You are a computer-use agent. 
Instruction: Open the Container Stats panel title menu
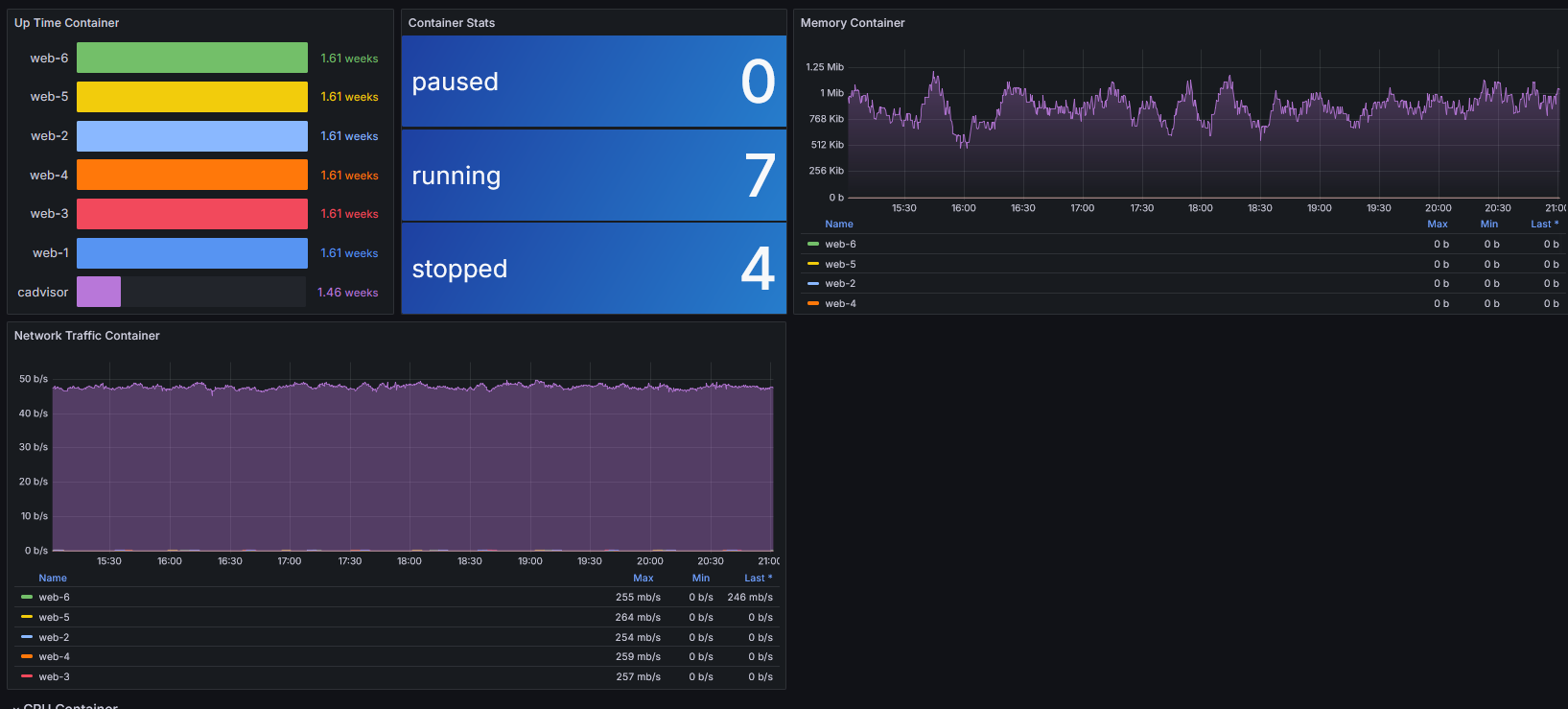click(x=451, y=23)
